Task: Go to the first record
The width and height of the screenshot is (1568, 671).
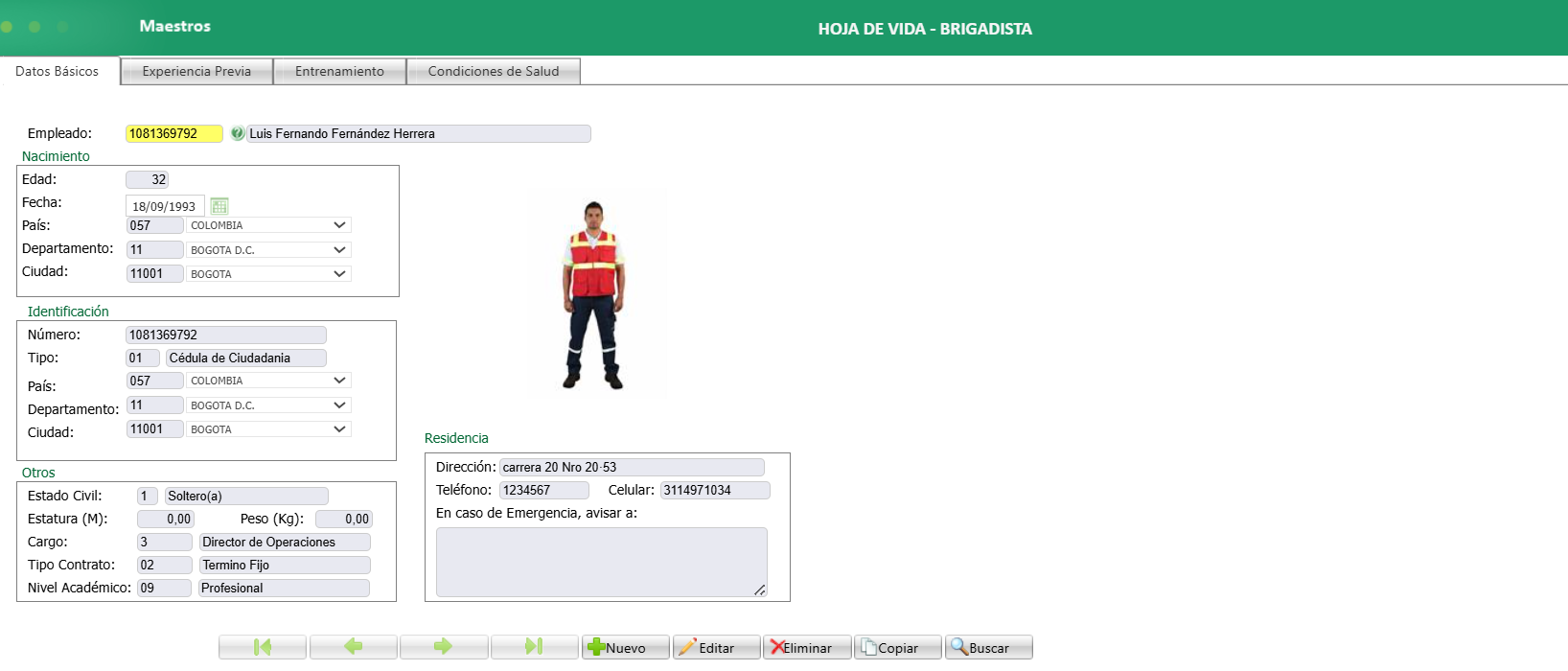Action: tap(263, 647)
